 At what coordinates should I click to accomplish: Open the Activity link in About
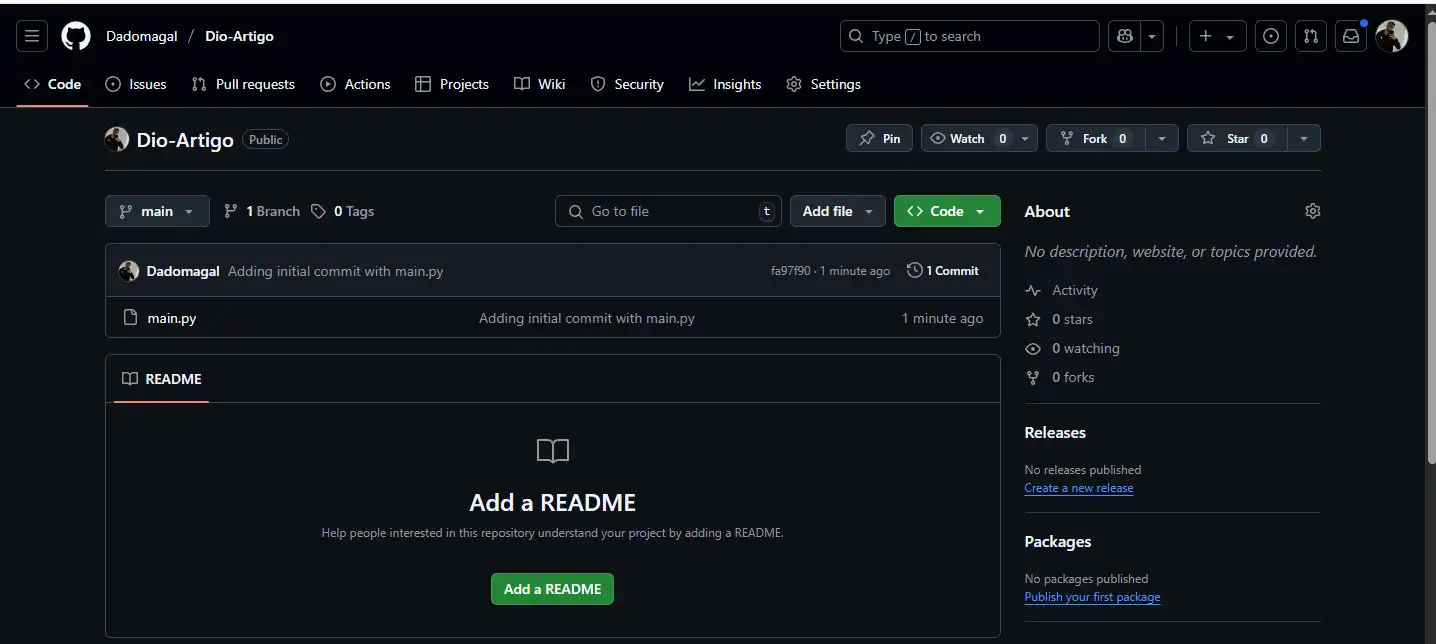tap(1075, 290)
